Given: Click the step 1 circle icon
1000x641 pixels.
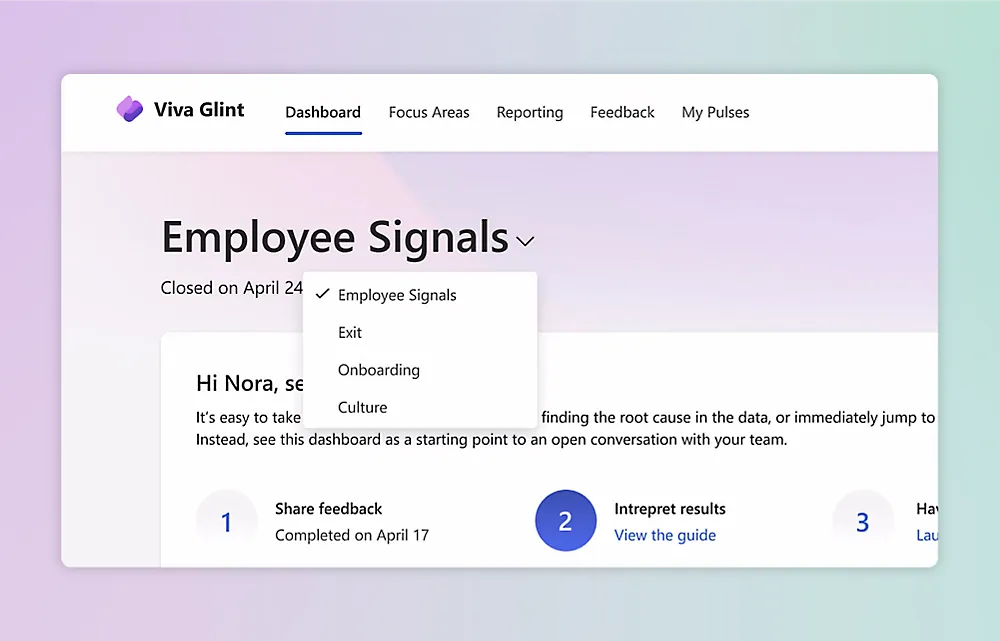Looking at the screenshot, I should (227, 521).
